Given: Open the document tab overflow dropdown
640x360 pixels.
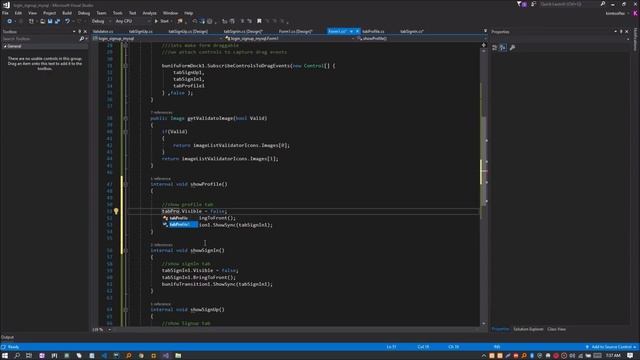Looking at the screenshot, I should 485,31.
